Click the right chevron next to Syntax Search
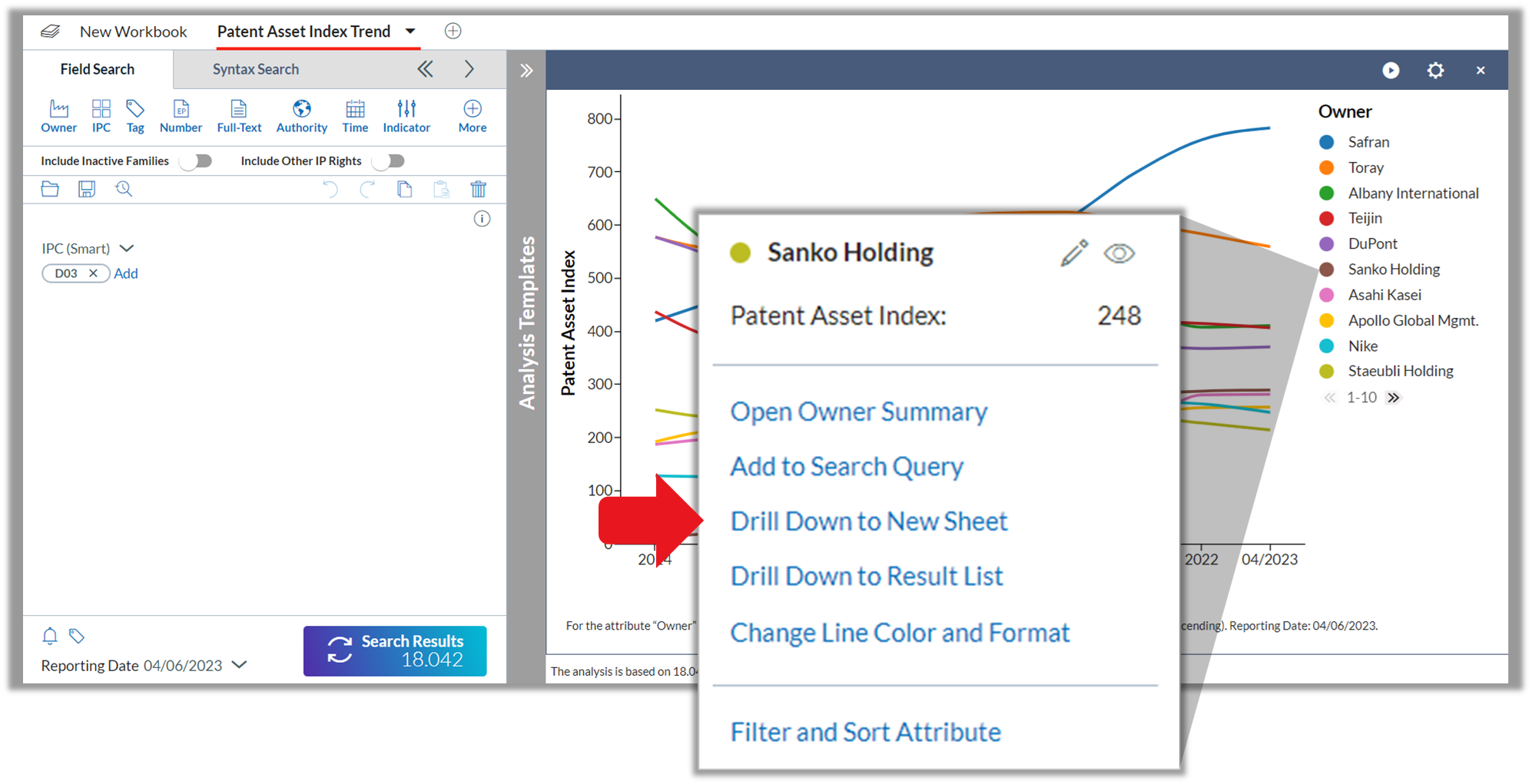The height and width of the screenshot is (784, 1532). [x=469, y=69]
